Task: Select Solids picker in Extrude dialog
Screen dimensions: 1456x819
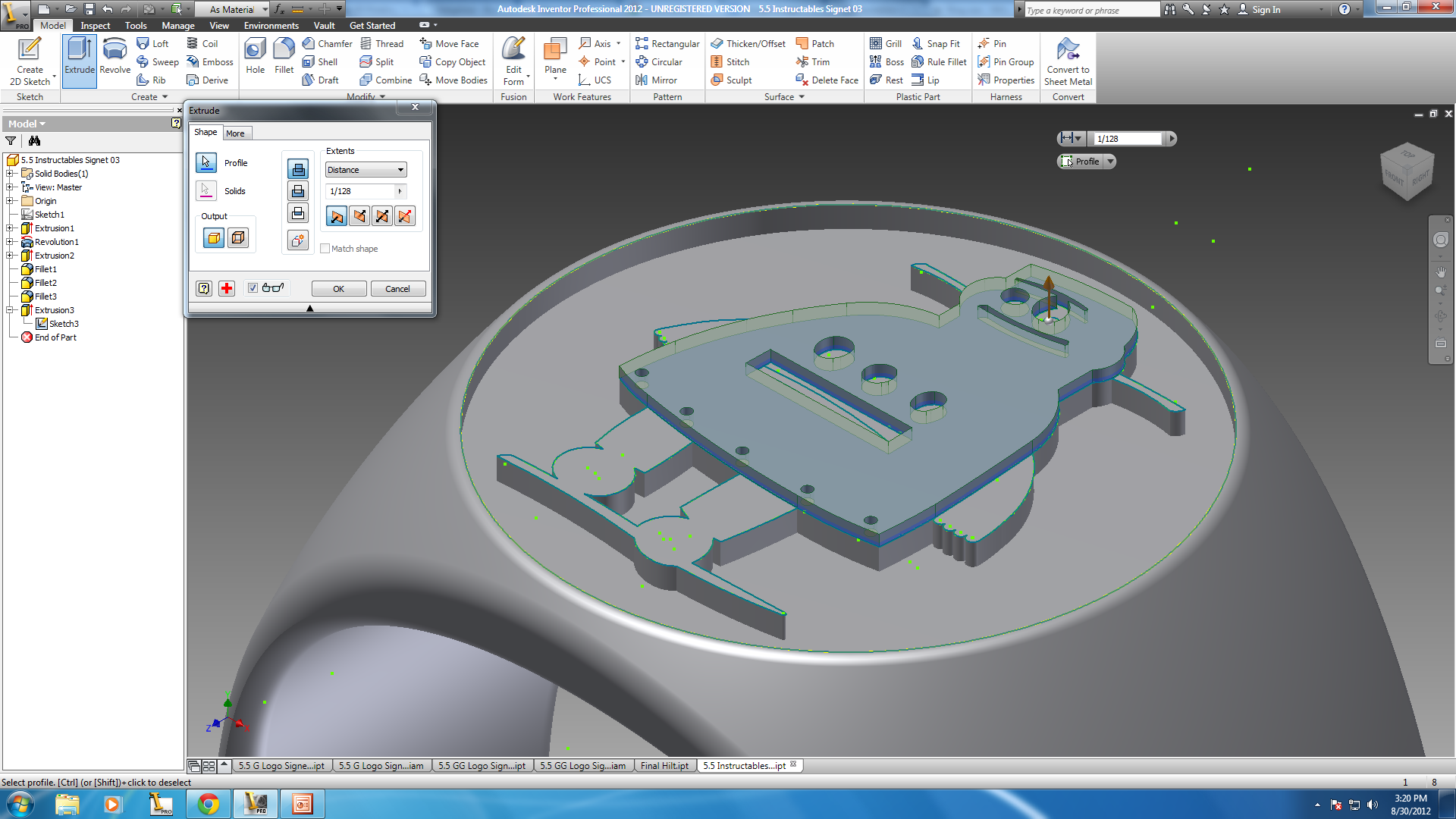Action: pos(206,190)
